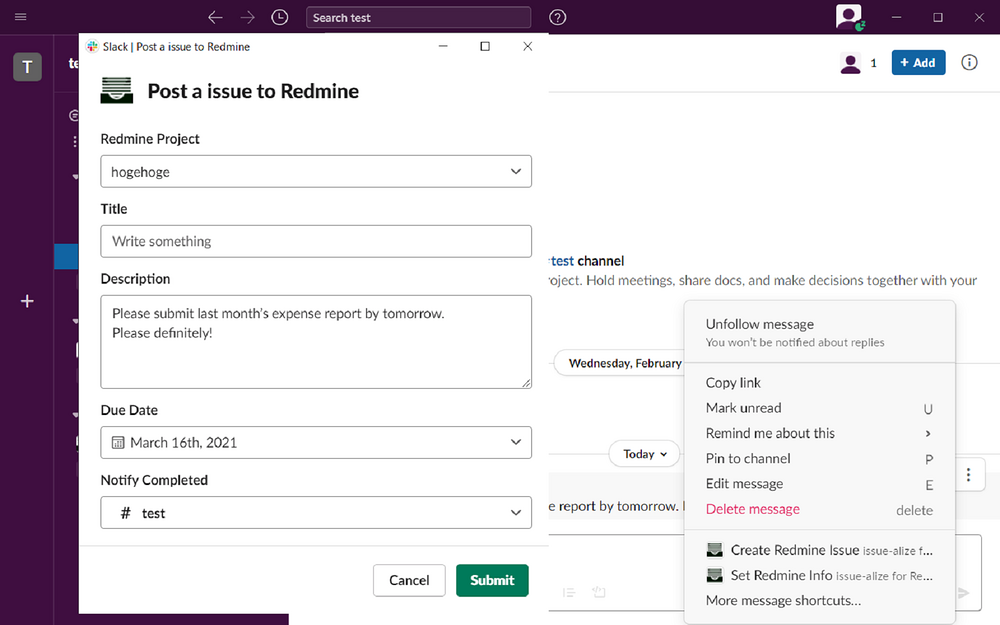Open the Redmine Project dropdown showing hogehoge
Screen dimensions: 1000x625
(x=316, y=172)
